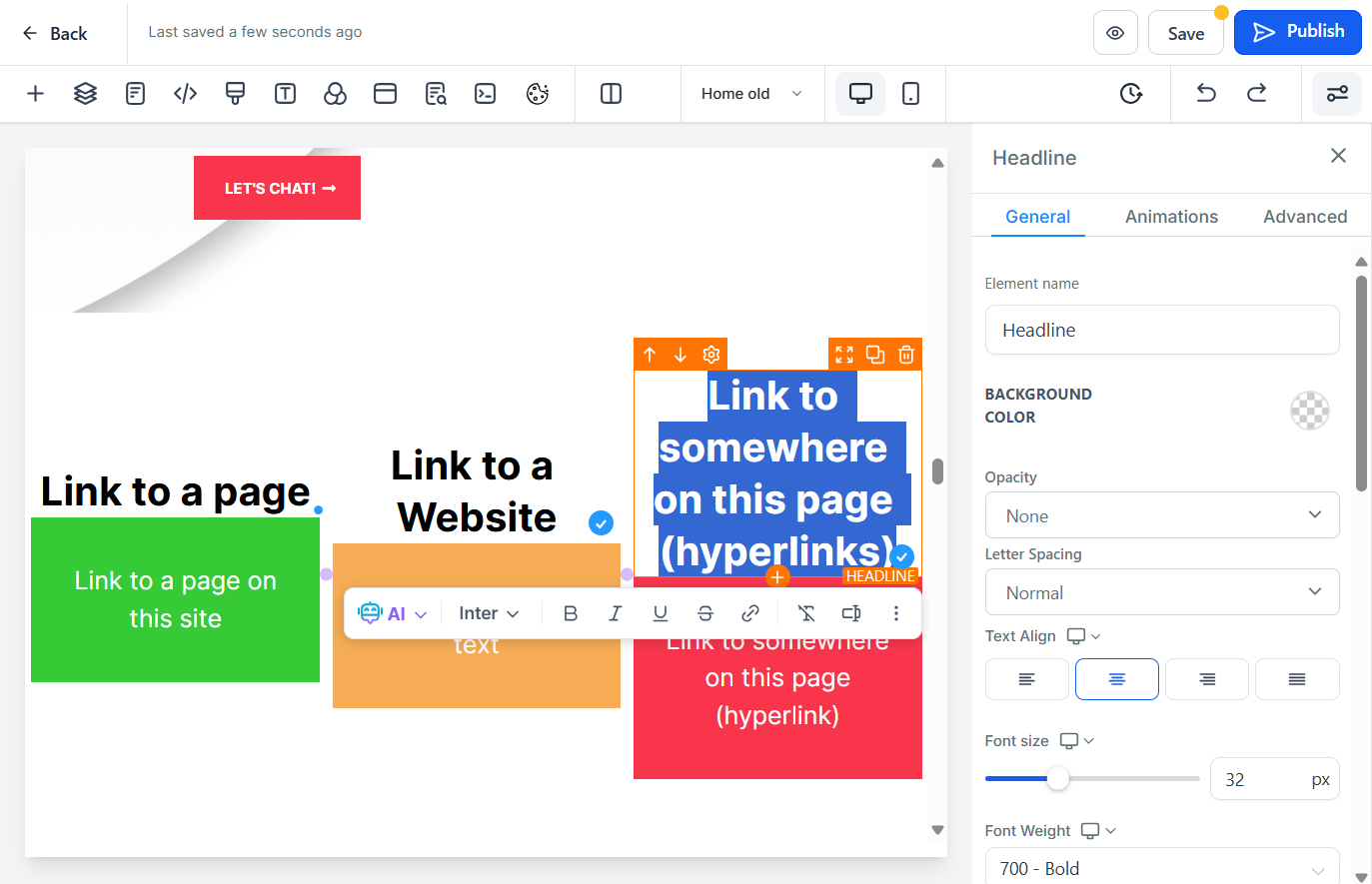Switch to the Advanced tab
Image resolution: width=1372 pixels, height=884 pixels.
1305,217
